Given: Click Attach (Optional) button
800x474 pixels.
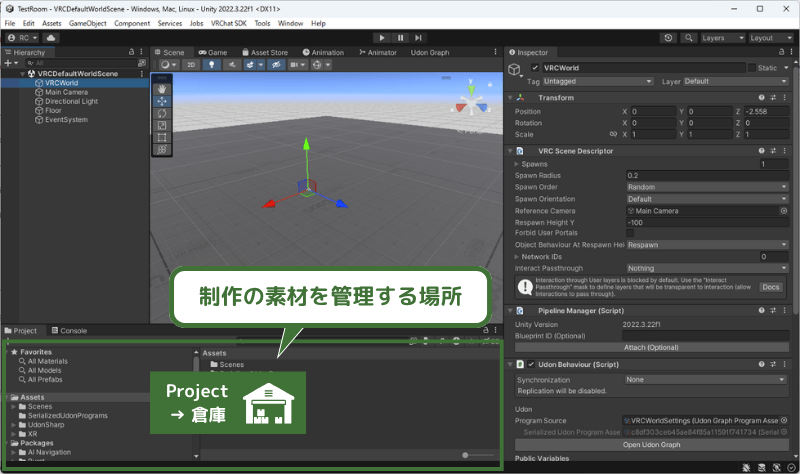Looking at the screenshot, I should click(x=652, y=347).
